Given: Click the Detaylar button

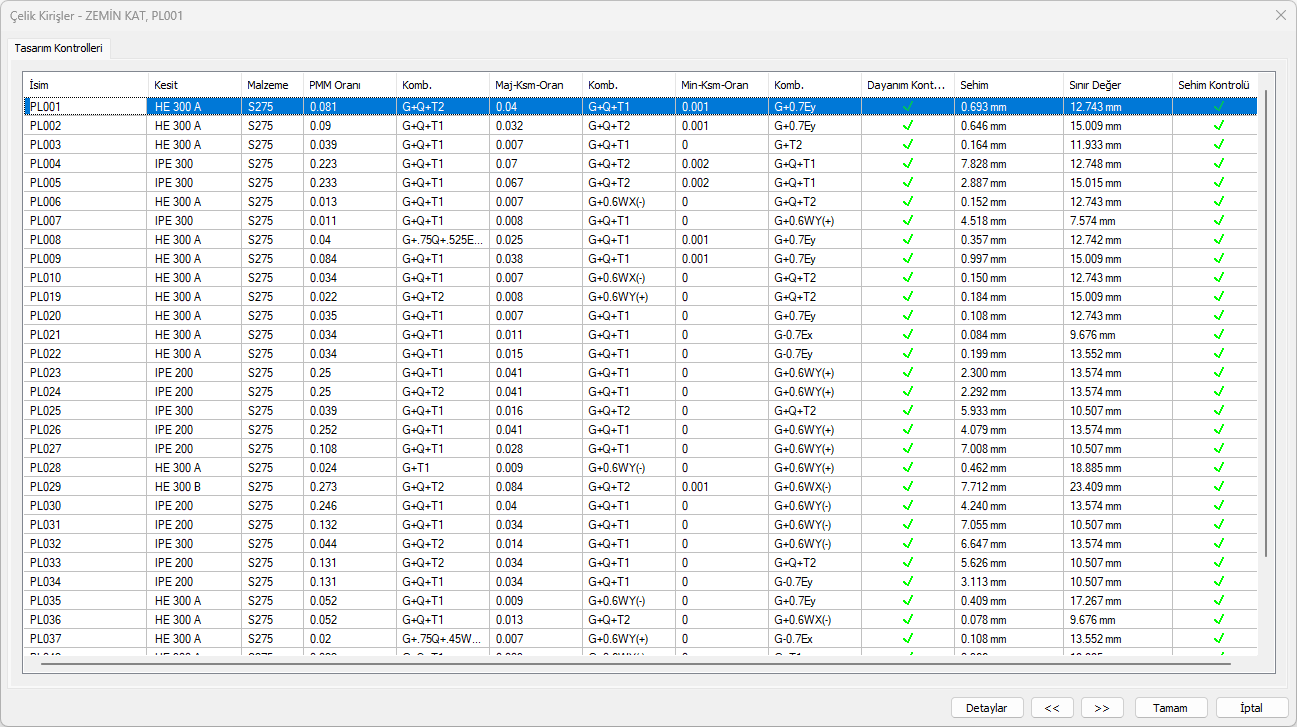Looking at the screenshot, I should coord(986,707).
